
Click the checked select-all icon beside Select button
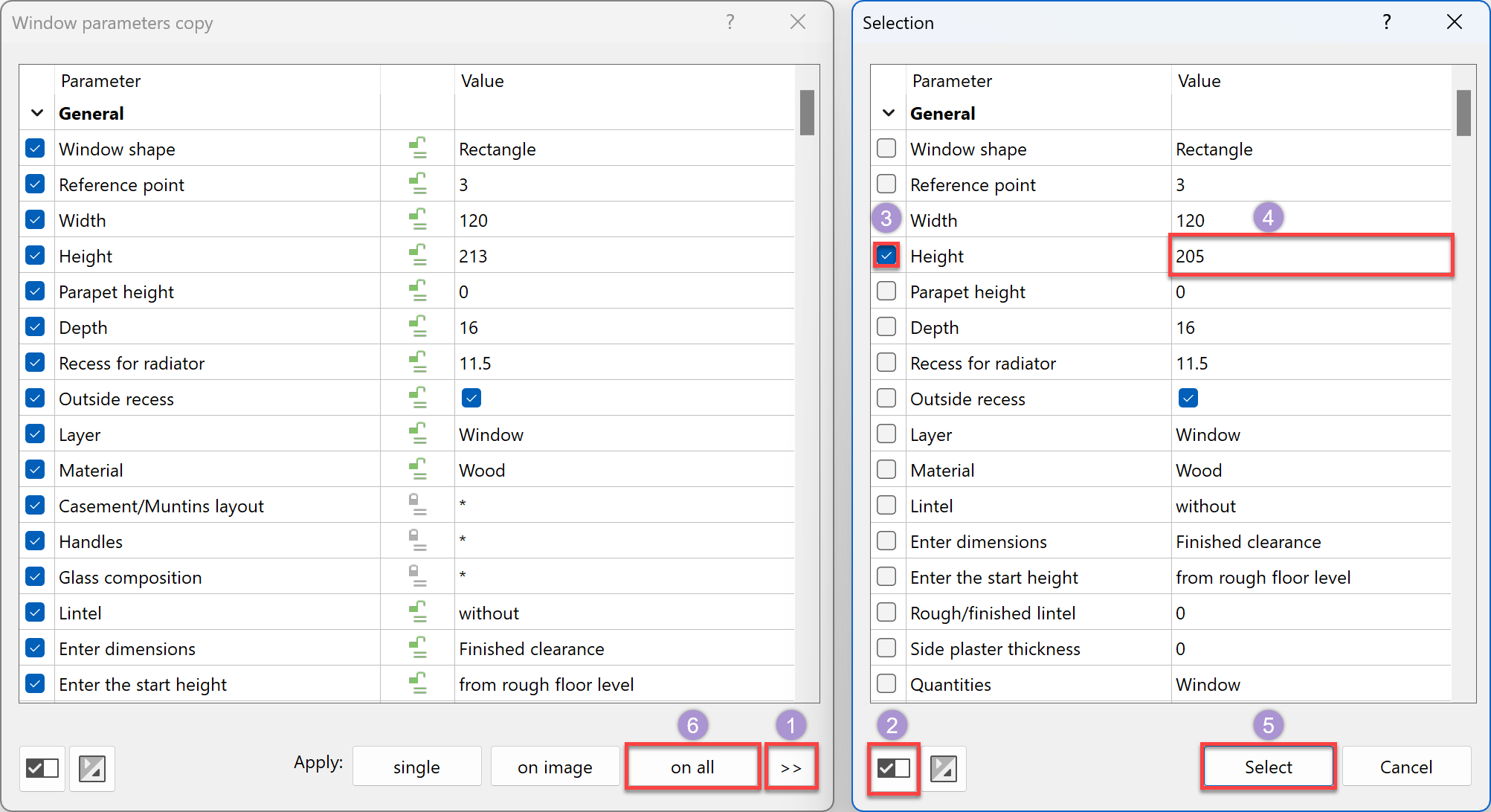(892, 769)
